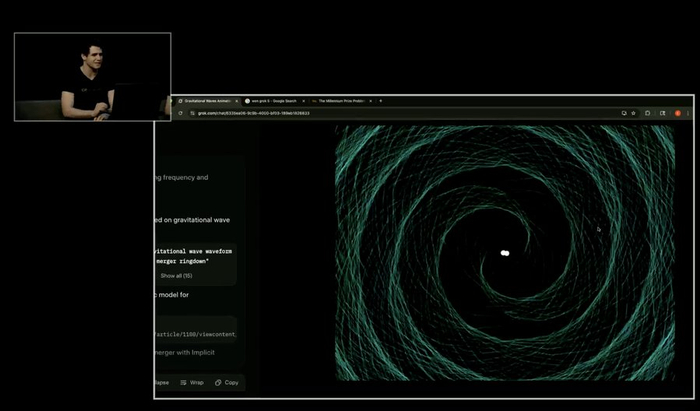Screen dimensions: 700x411
Task: Click the merging white dots in animation
Action: (505, 253)
